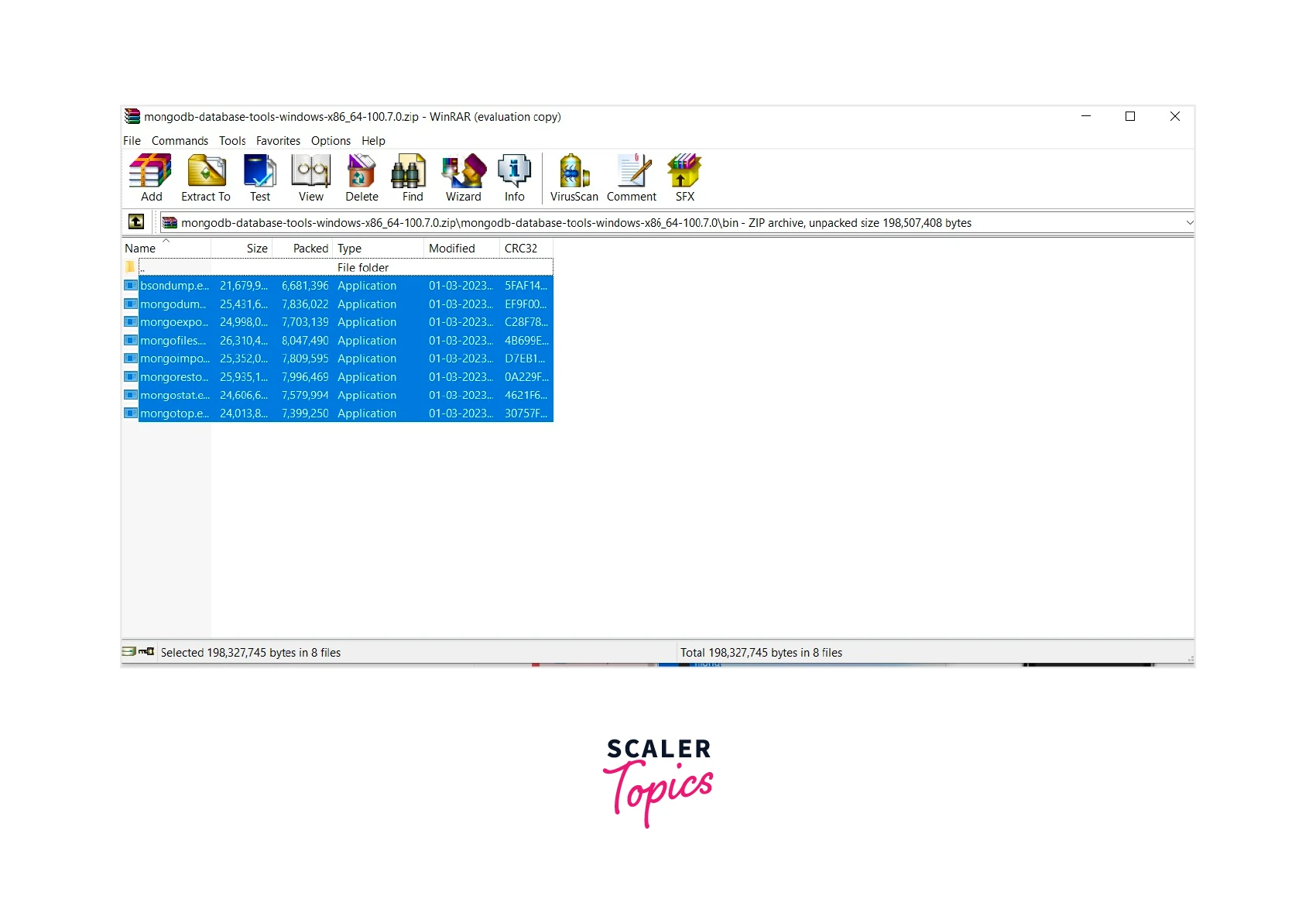Screen dimensions: 1316x906
Task: Sort files by Size column
Action: [256, 249]
